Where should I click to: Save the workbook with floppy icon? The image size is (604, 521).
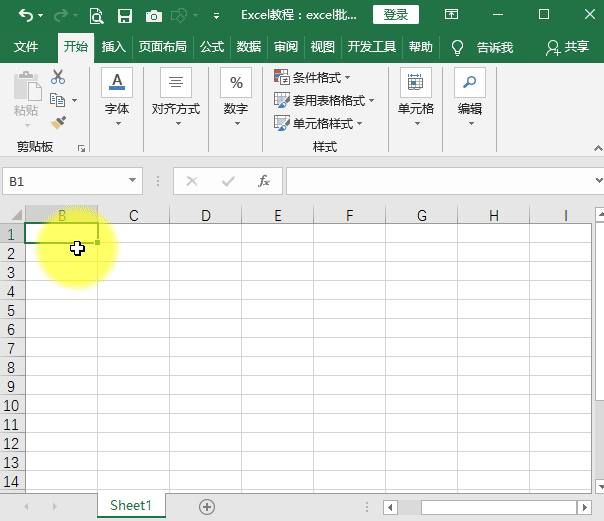pos(125,16)
